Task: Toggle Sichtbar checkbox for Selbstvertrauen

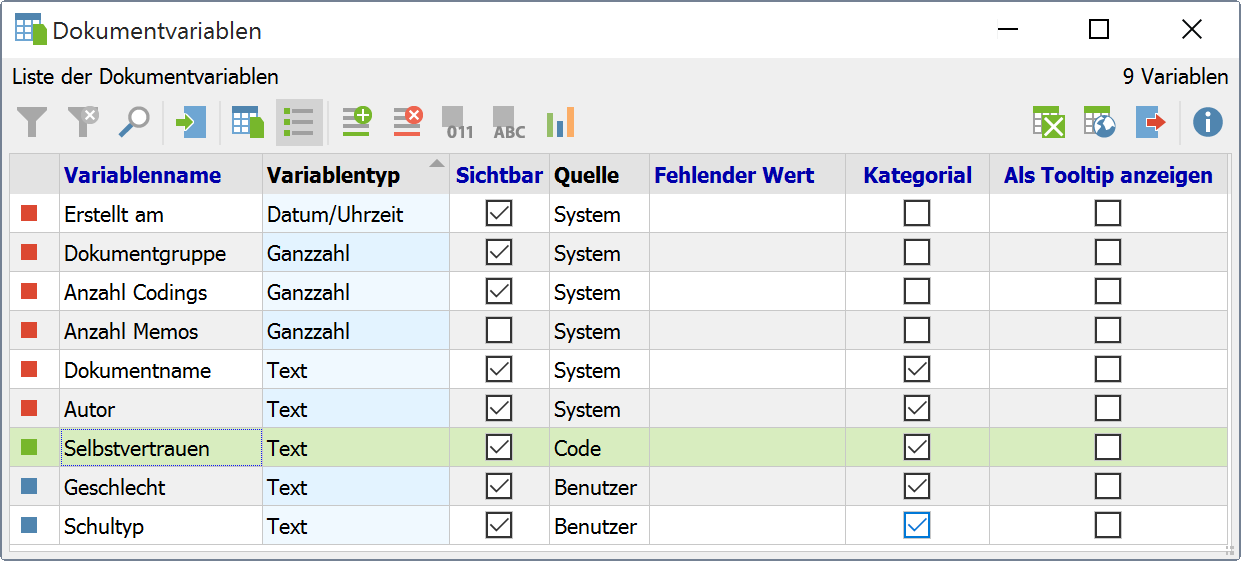Action: pos(499,447)
